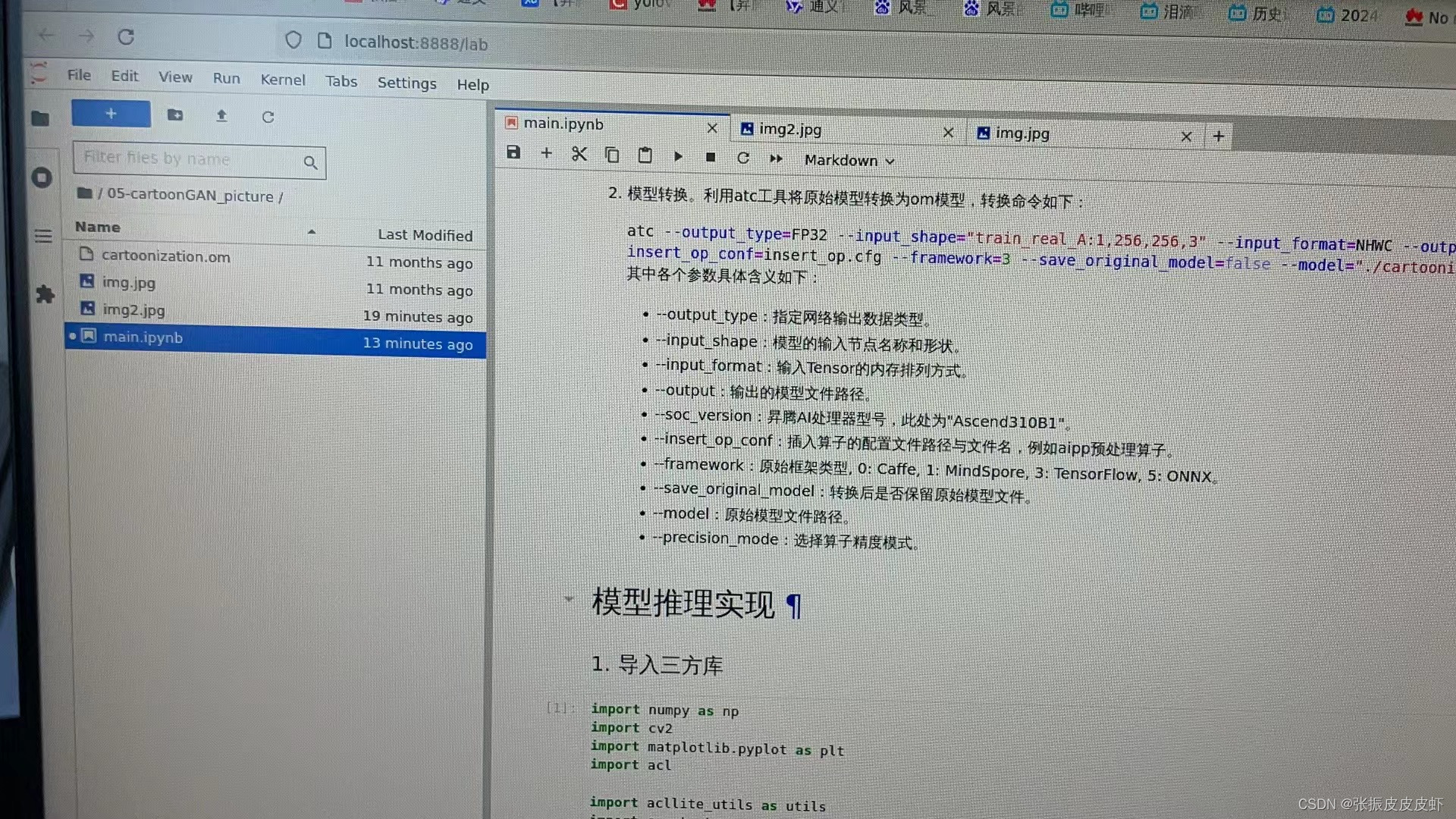This screenshot has width=1456, height=819.
Task: Restart the kernel with circular arrow icon
Action: point(743,158)
